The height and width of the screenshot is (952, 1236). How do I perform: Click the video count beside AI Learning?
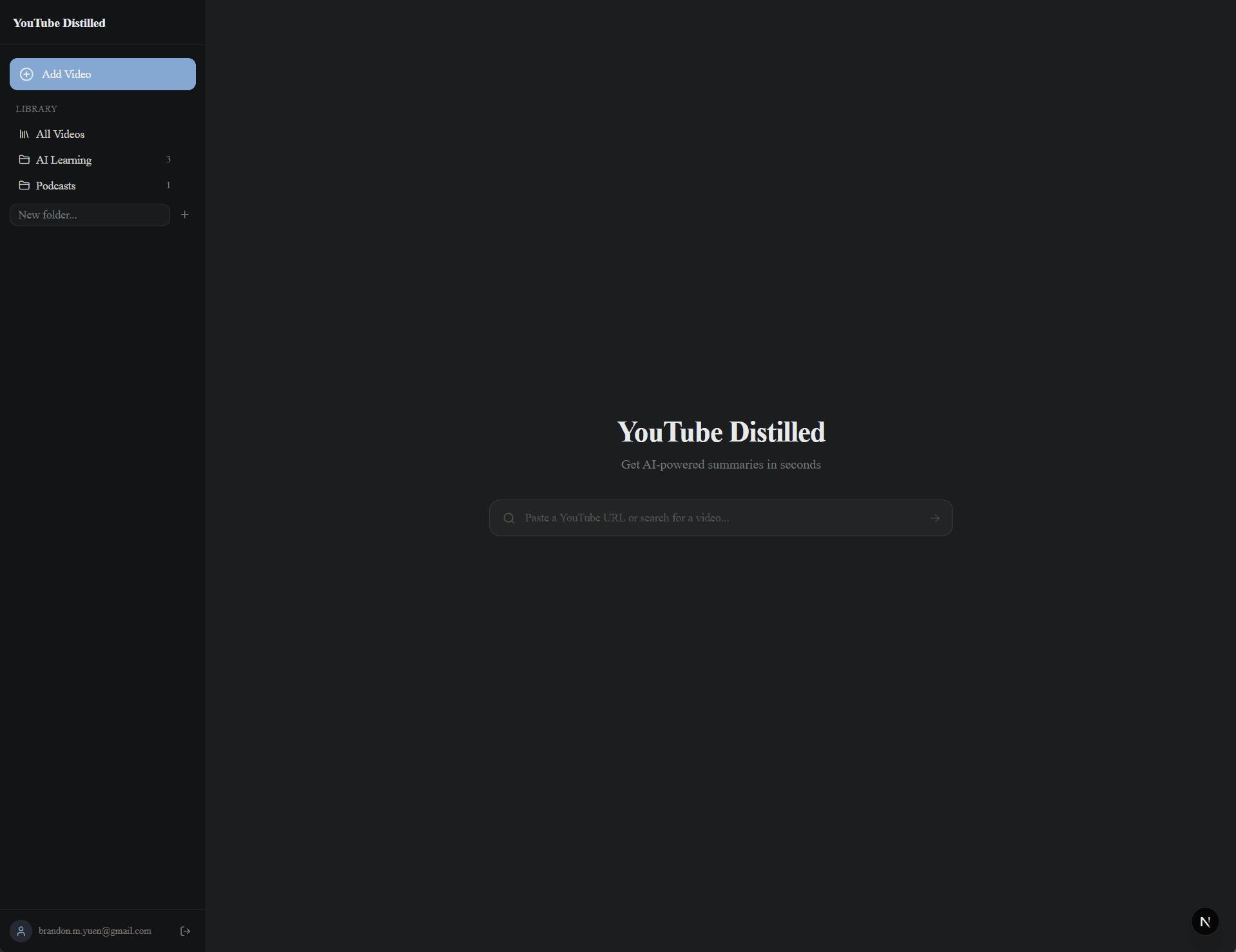coord(168,159)
